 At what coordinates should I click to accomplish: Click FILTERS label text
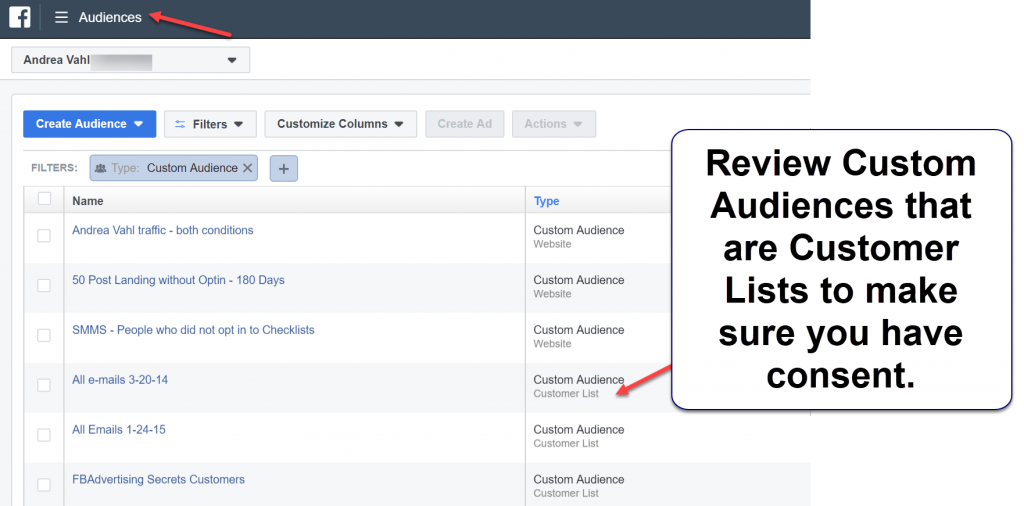click(x=55, y=168)
